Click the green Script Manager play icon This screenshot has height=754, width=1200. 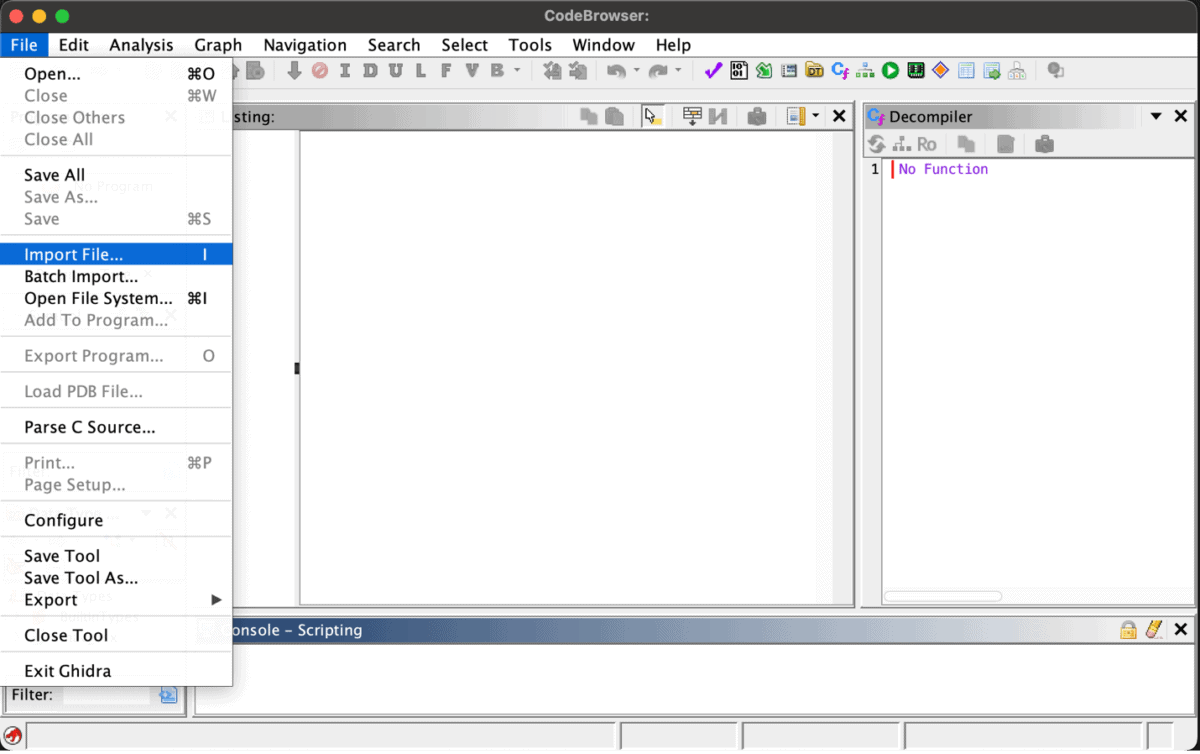[890, 70]
